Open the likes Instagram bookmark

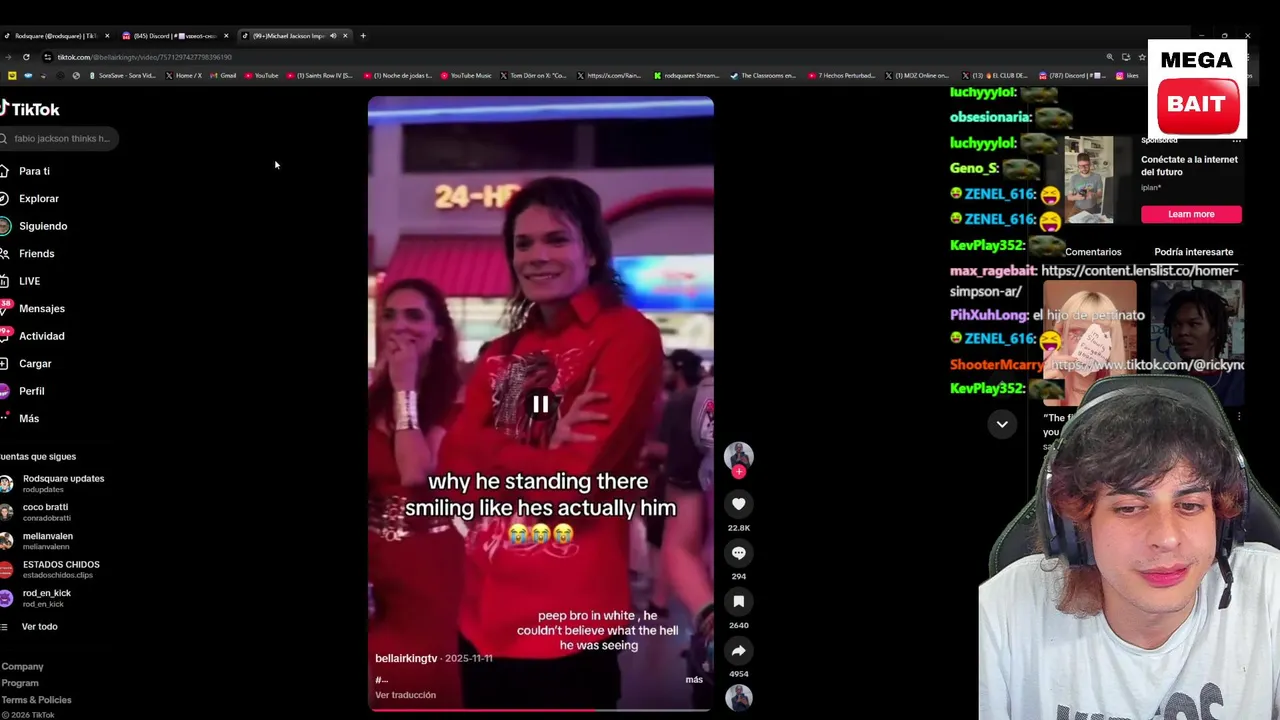point(1127,75)
